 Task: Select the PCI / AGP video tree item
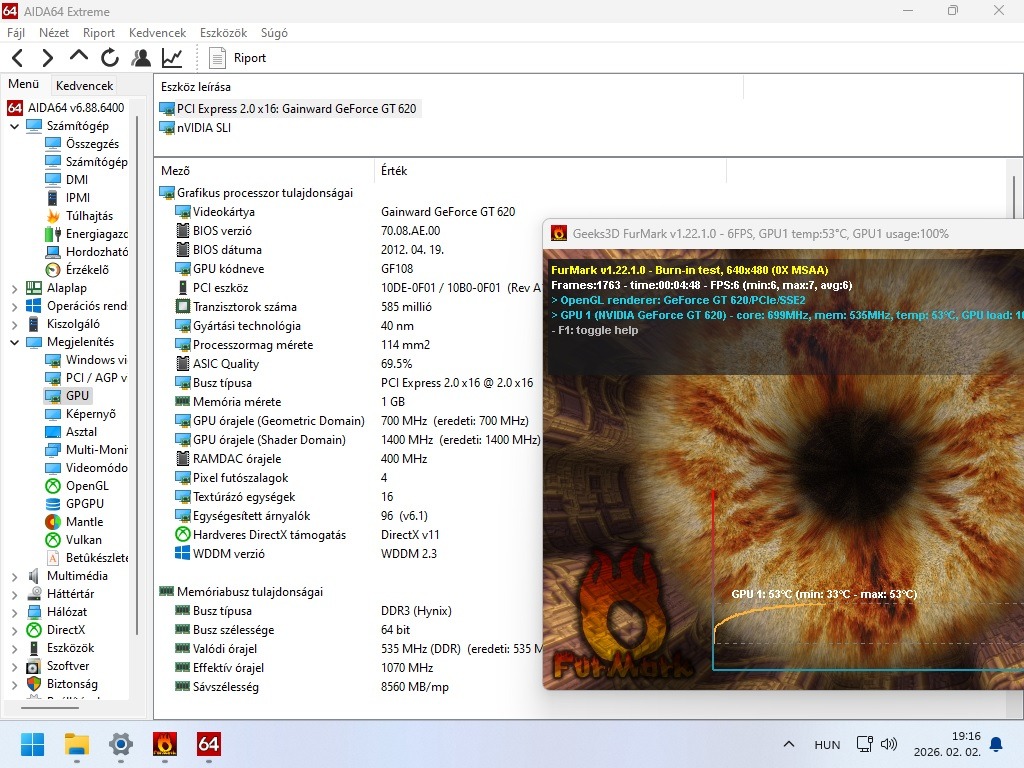(x=86, y=378)
